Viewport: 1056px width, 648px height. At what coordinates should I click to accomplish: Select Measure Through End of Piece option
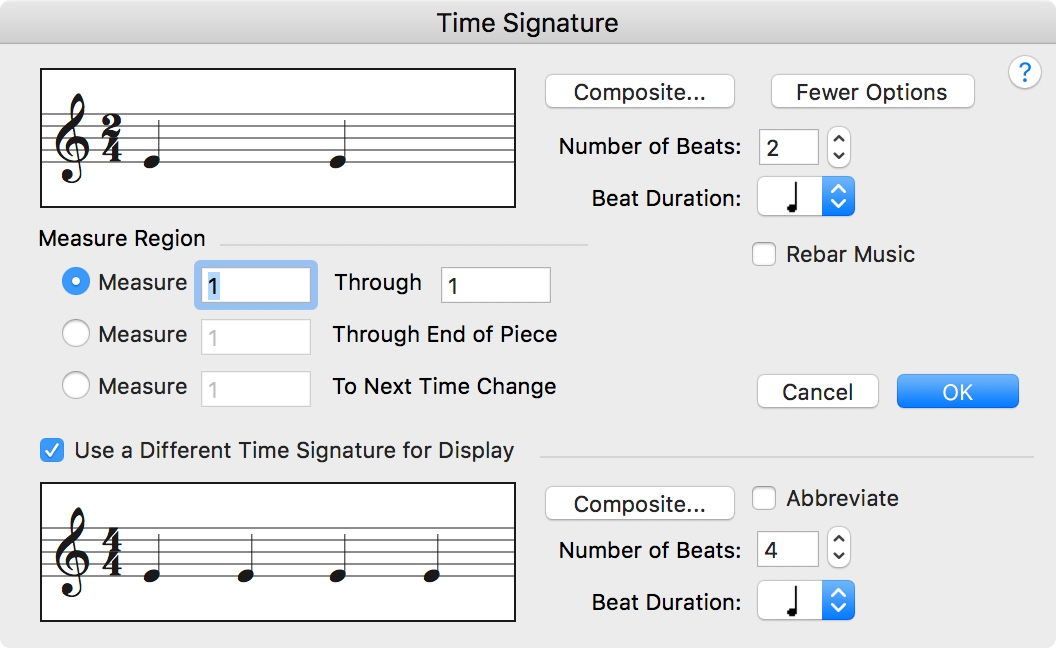(x=76, y=335)
